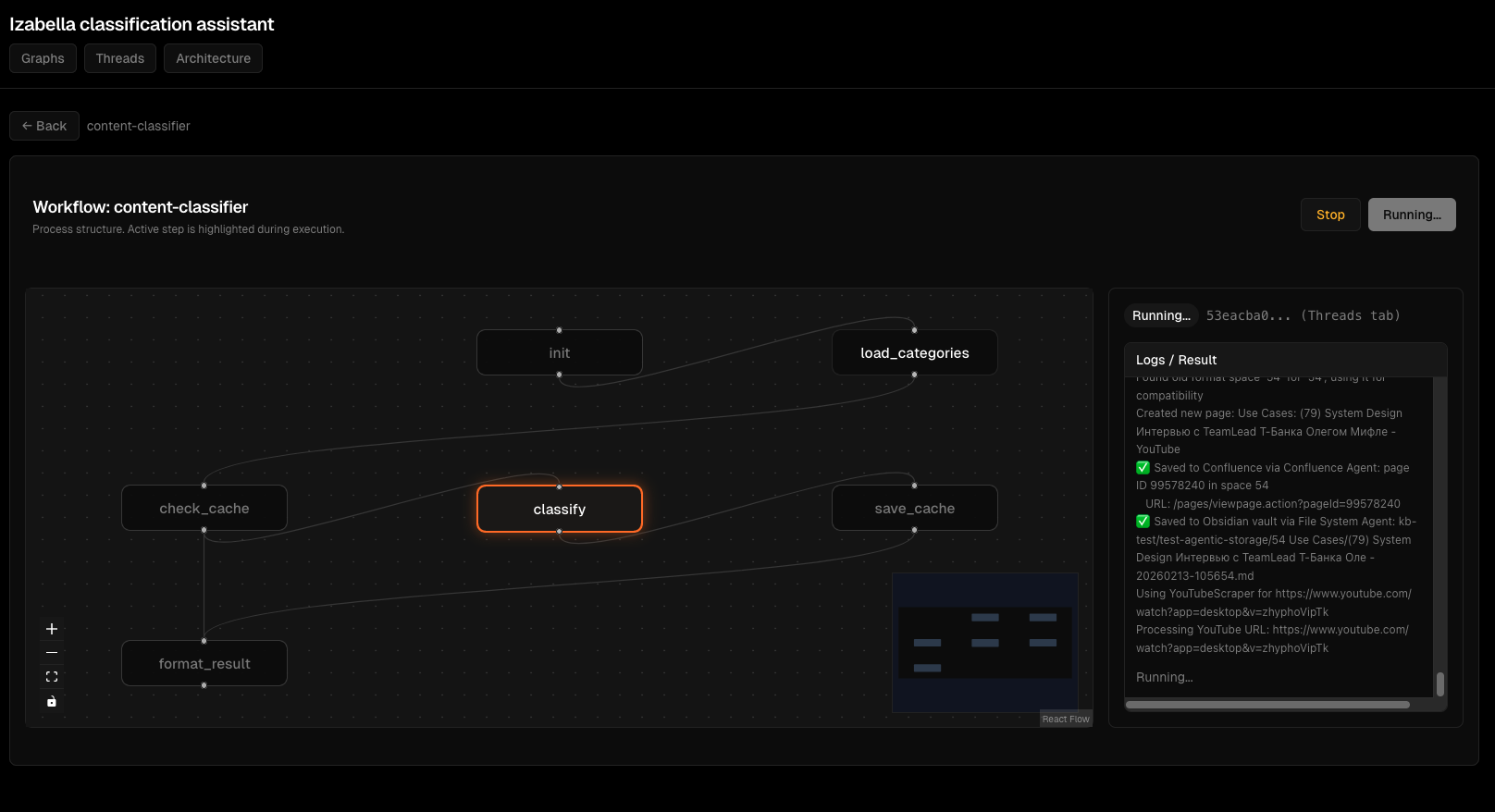Select the init node
Image resolution: width=1495 pixels, height=812 pixels.
pos(559,353)
